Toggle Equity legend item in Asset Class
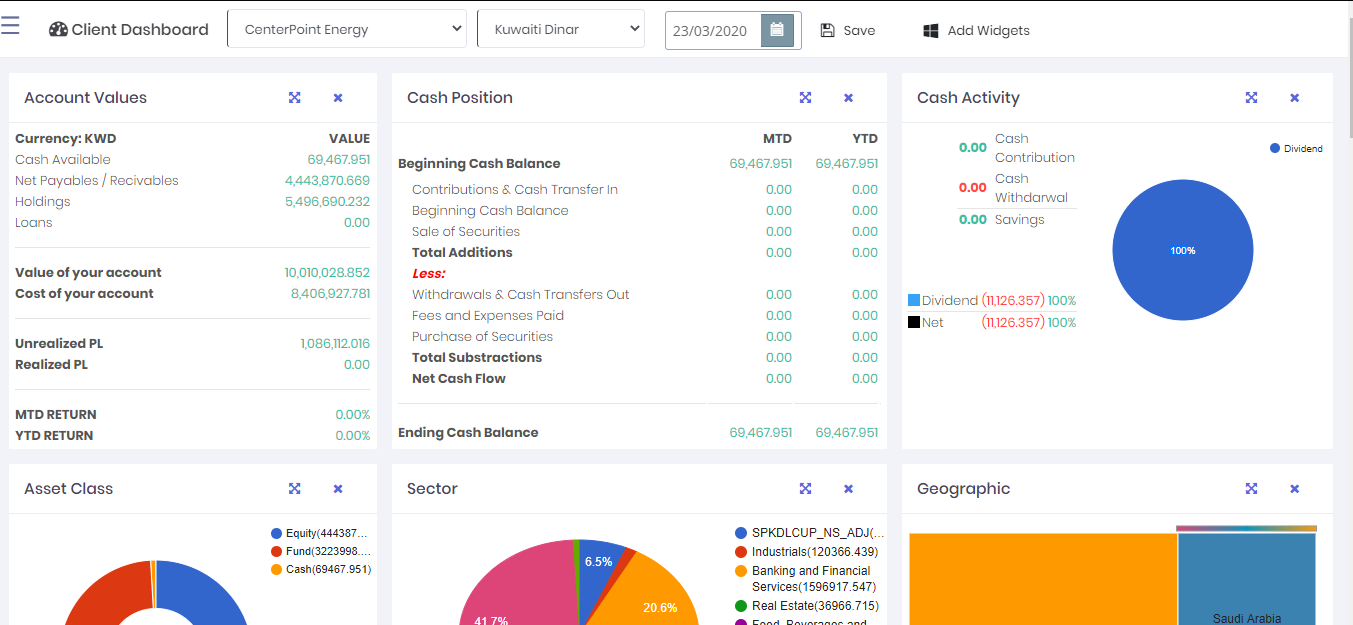 [x=320, y=534]
